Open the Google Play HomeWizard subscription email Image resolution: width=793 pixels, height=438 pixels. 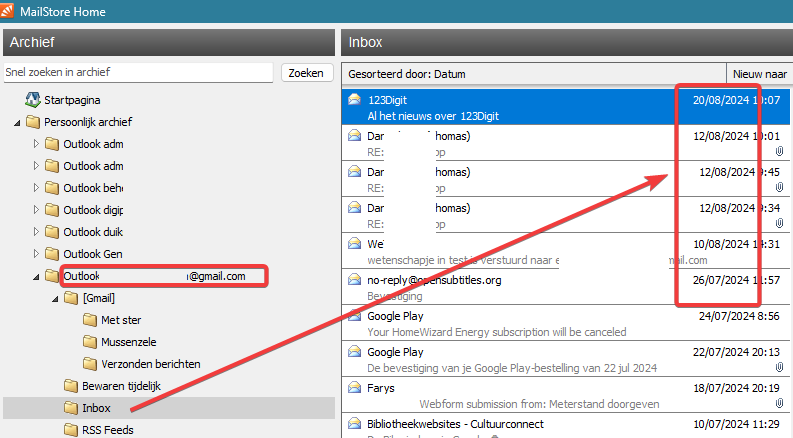[x=496, y=324]
